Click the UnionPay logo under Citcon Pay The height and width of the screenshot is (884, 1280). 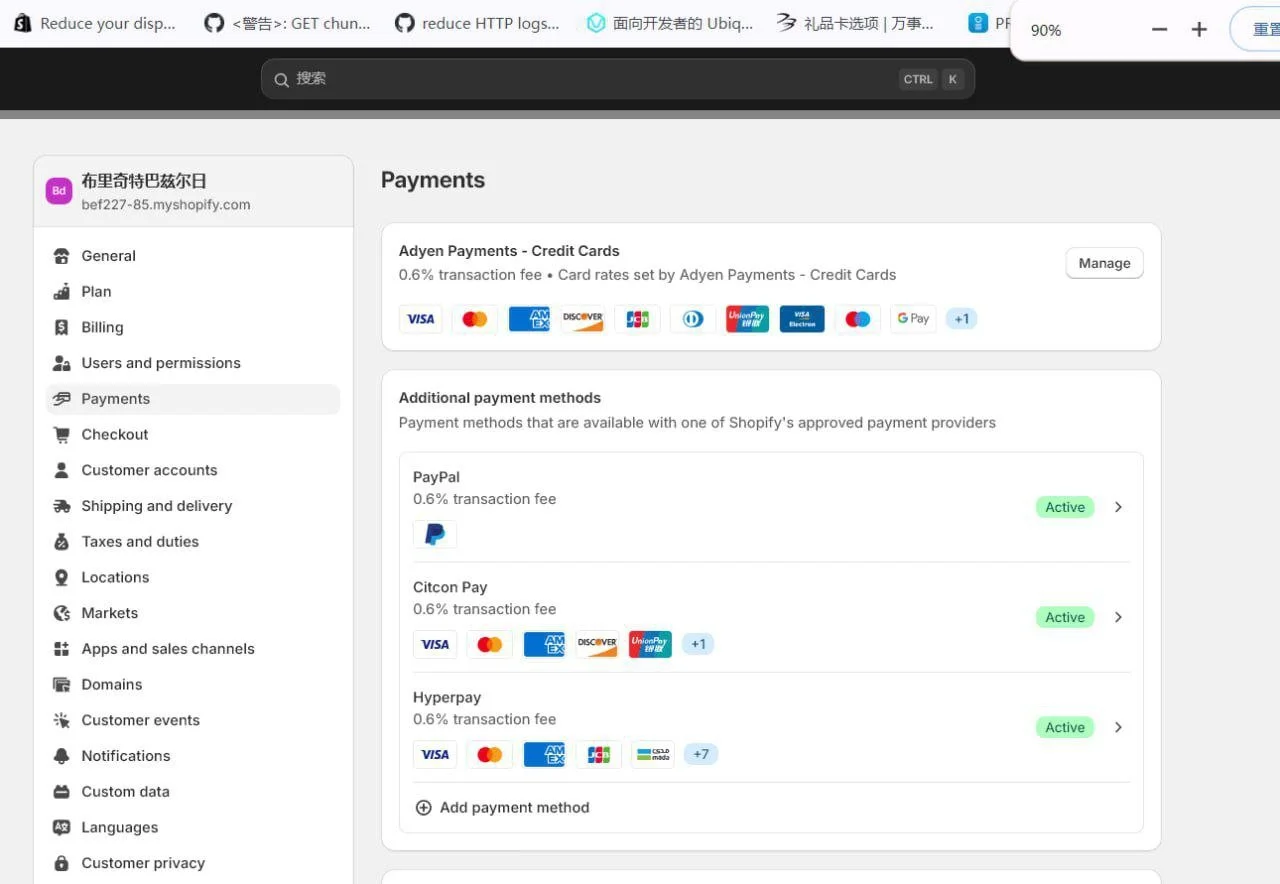[x=650, y=644]
